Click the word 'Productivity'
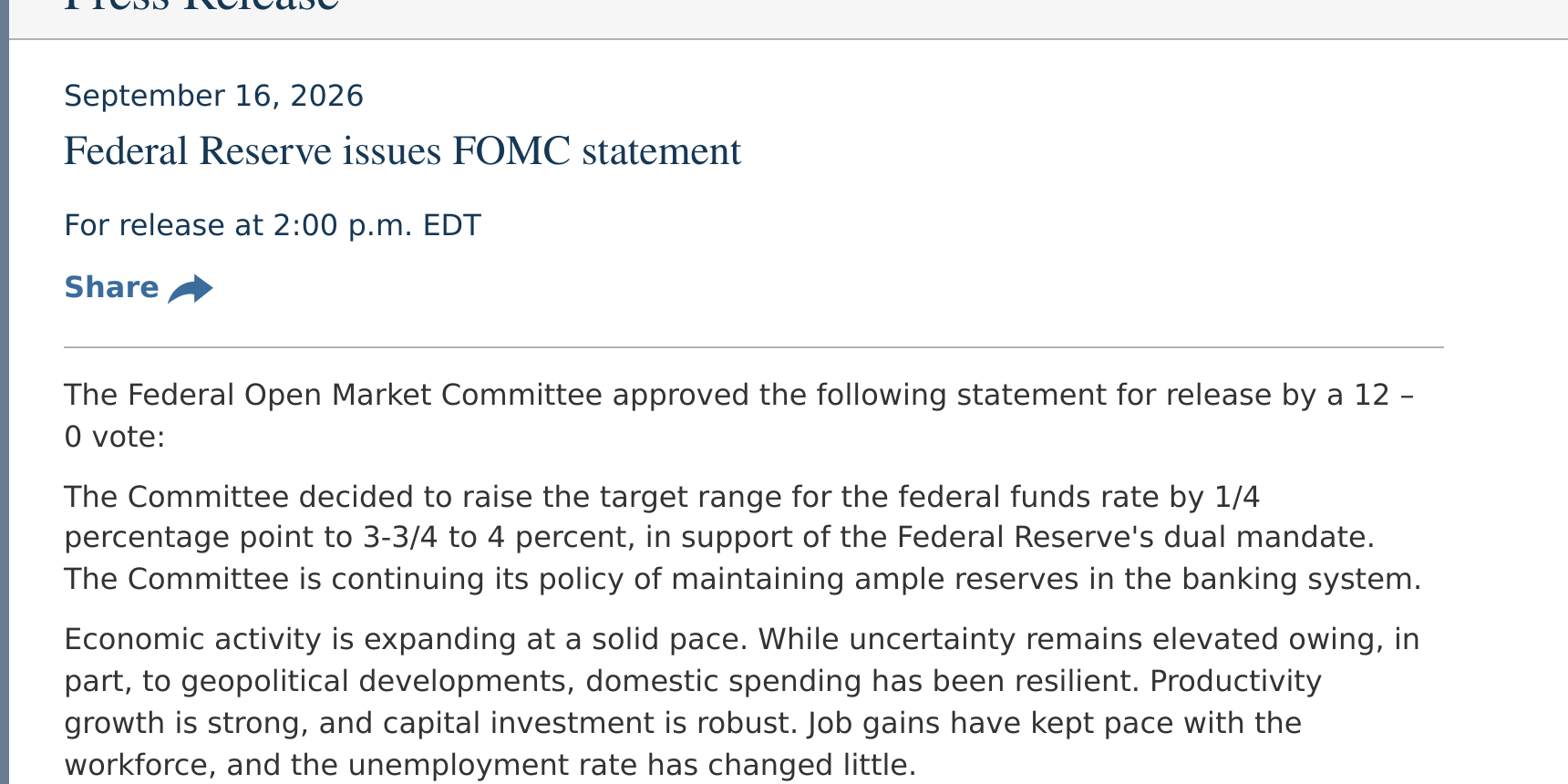Viewport: 1568px width, 784px height. (1236, 681)
